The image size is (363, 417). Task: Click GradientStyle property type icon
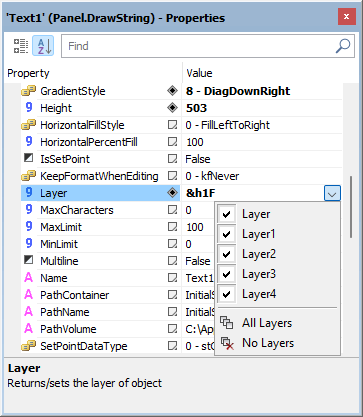click(x=29, y=91)
